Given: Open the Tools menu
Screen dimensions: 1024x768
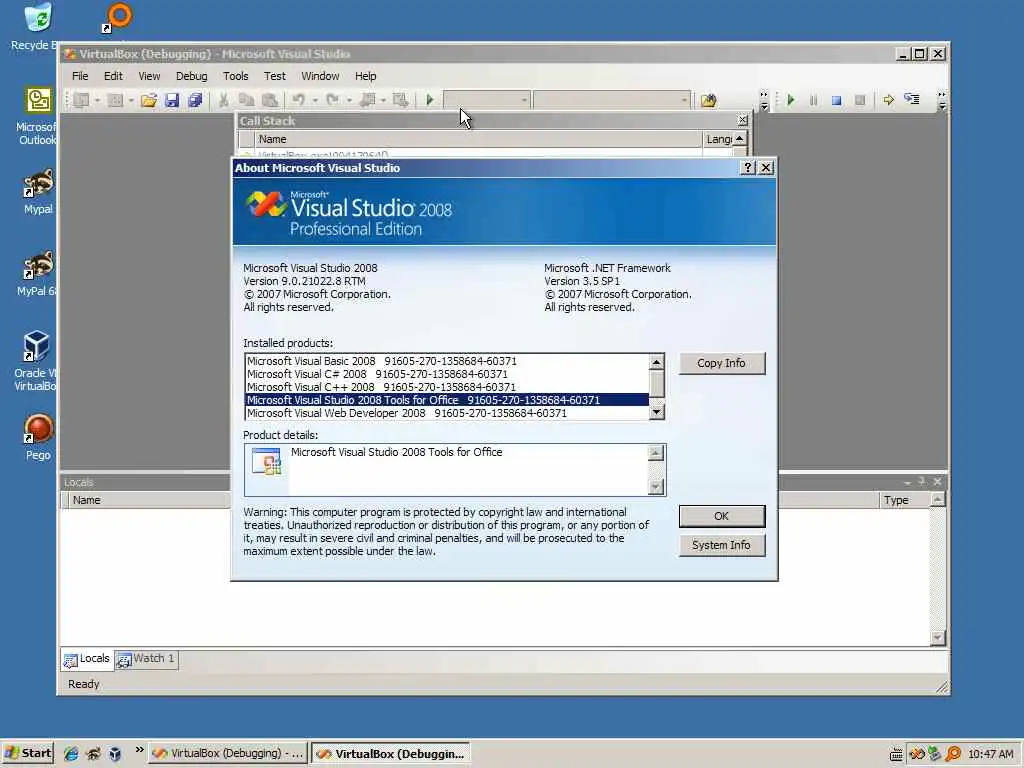Looking at the screenshot, I should pos(235,76).
